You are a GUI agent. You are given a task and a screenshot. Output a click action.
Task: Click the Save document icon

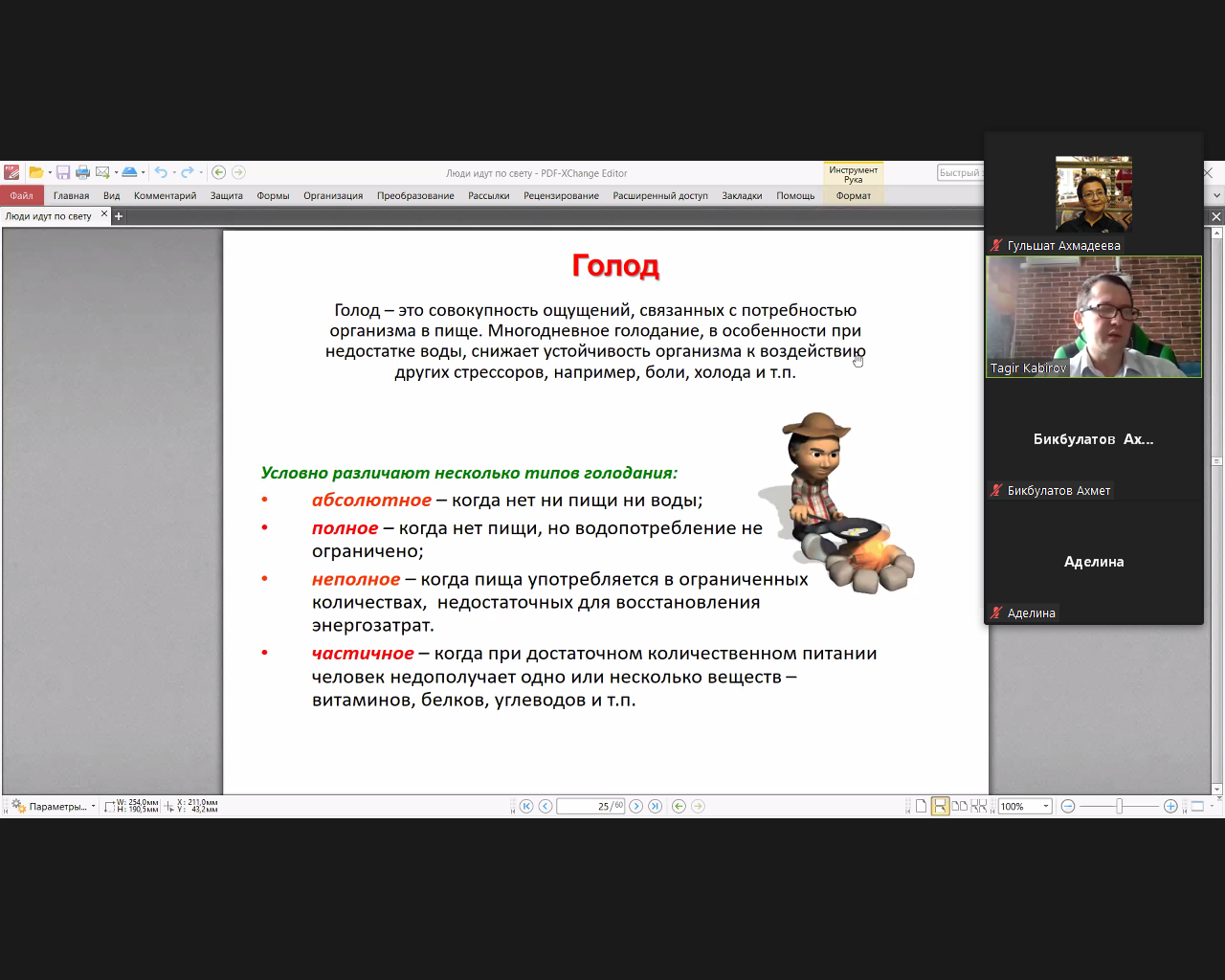coord(63,172)
